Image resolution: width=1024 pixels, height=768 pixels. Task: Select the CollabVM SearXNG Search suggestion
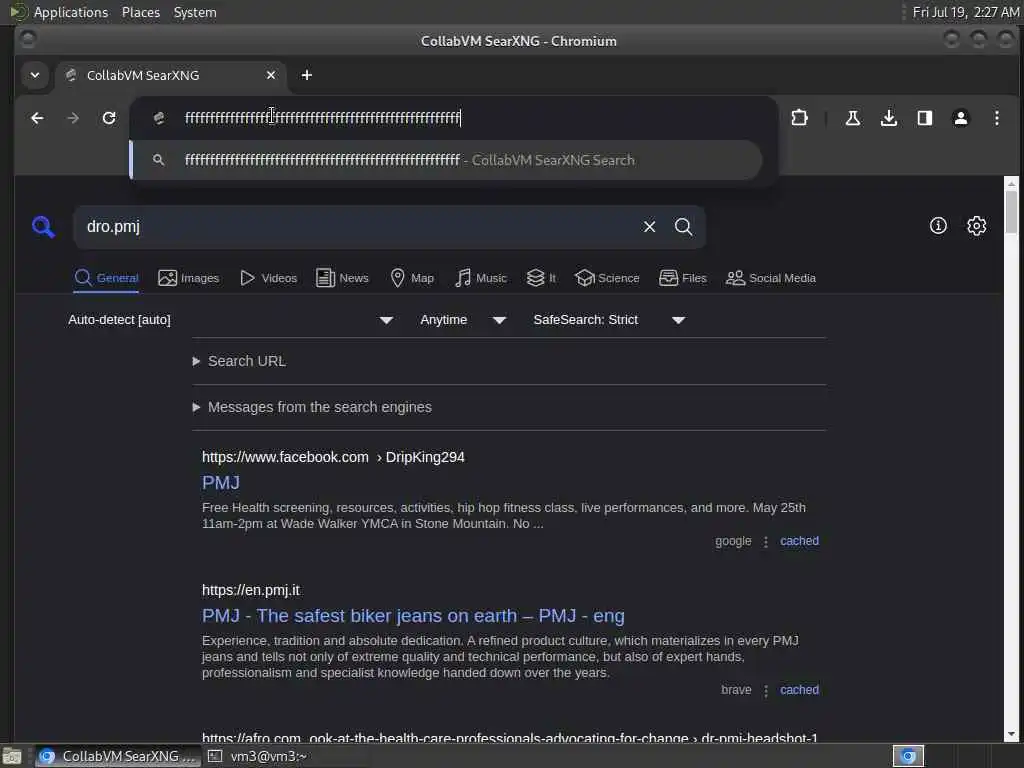[x=446, y=160]
